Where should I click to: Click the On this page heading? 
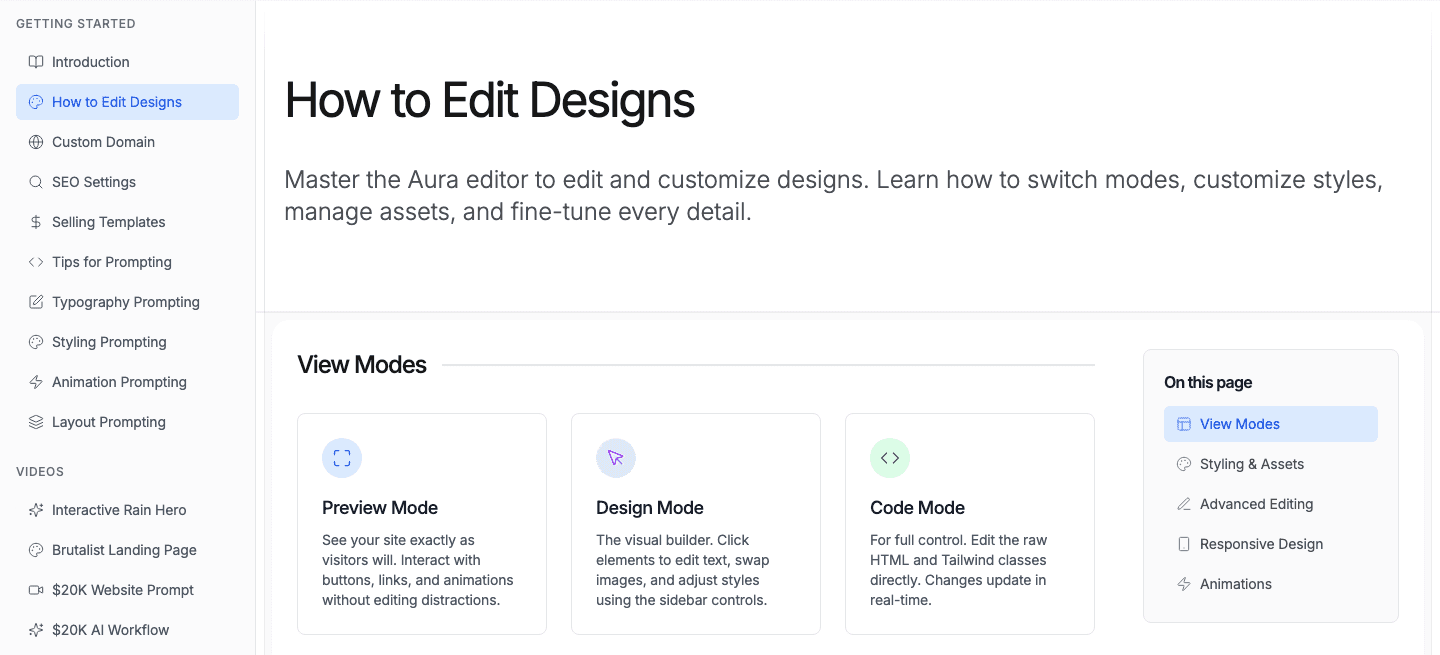1208,382
